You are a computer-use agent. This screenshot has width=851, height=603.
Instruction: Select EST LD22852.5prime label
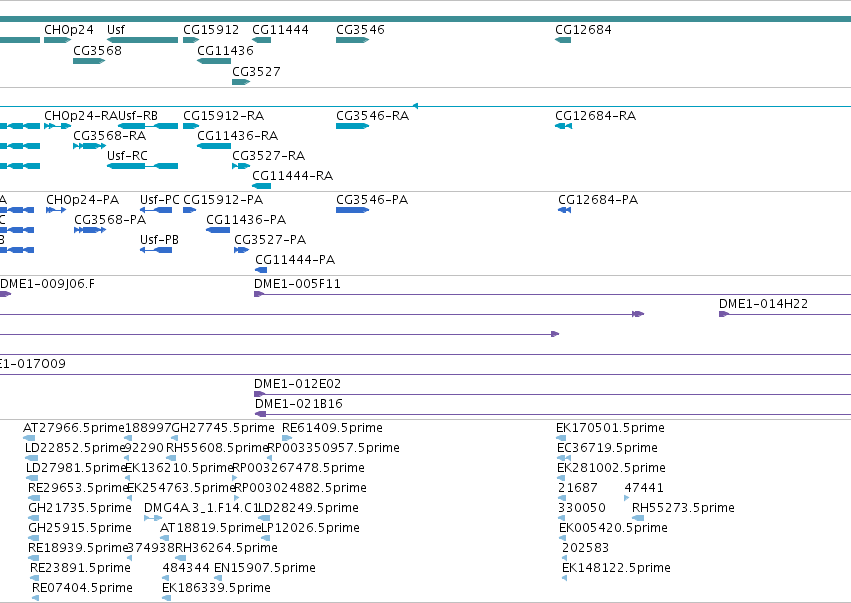75,448
